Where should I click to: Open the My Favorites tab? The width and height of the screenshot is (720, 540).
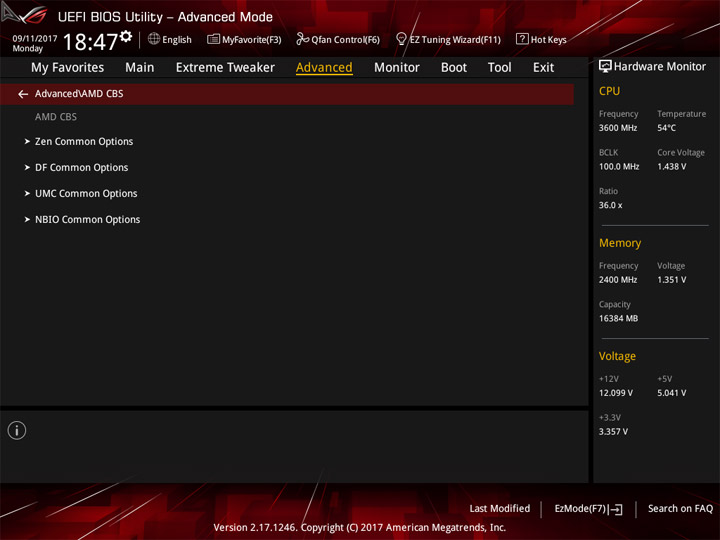(x=68, y=68)
